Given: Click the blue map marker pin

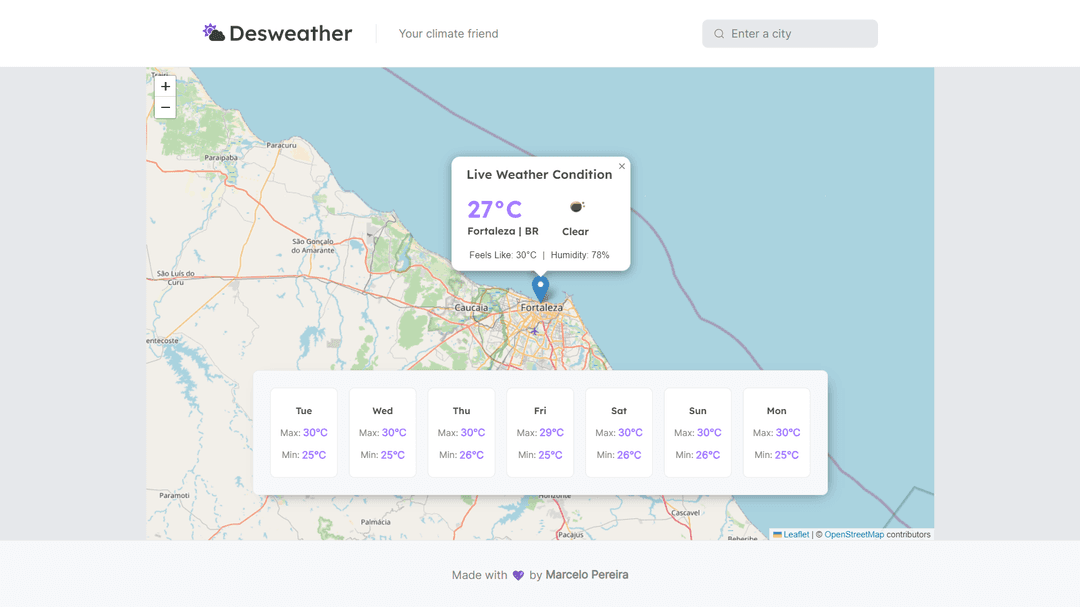Looking at the screenshot, I should 540,289.
